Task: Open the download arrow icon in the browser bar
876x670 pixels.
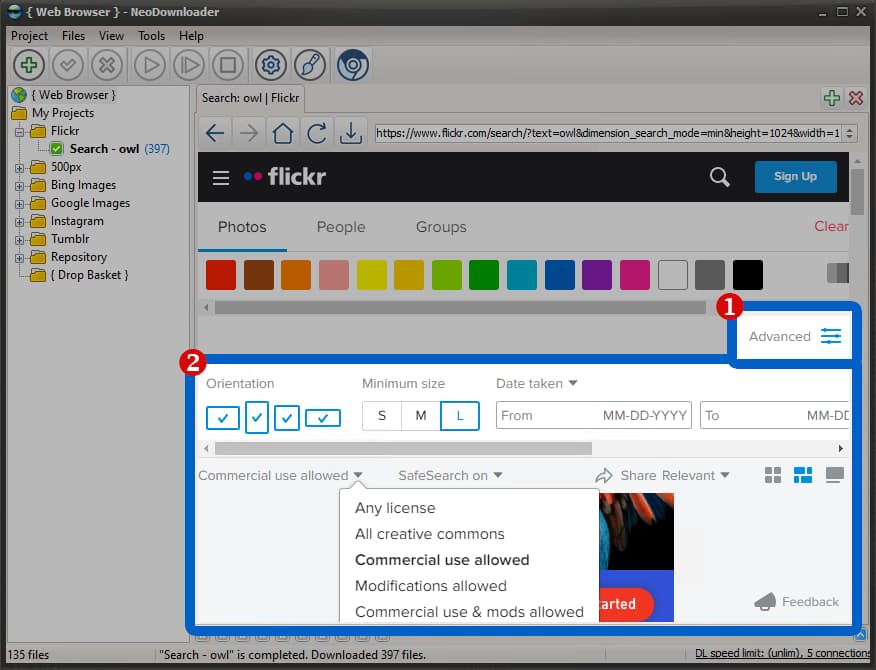Action: pos(352,132)
